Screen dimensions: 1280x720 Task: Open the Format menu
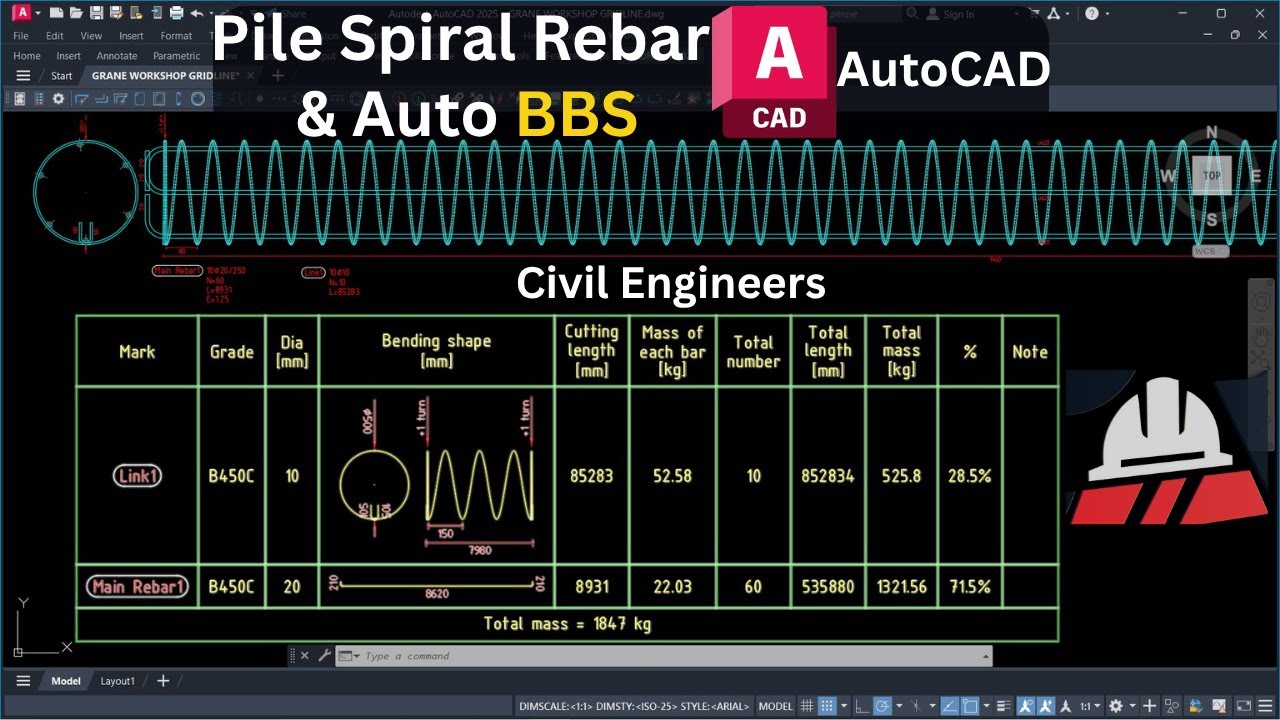(x=176, y=36)
